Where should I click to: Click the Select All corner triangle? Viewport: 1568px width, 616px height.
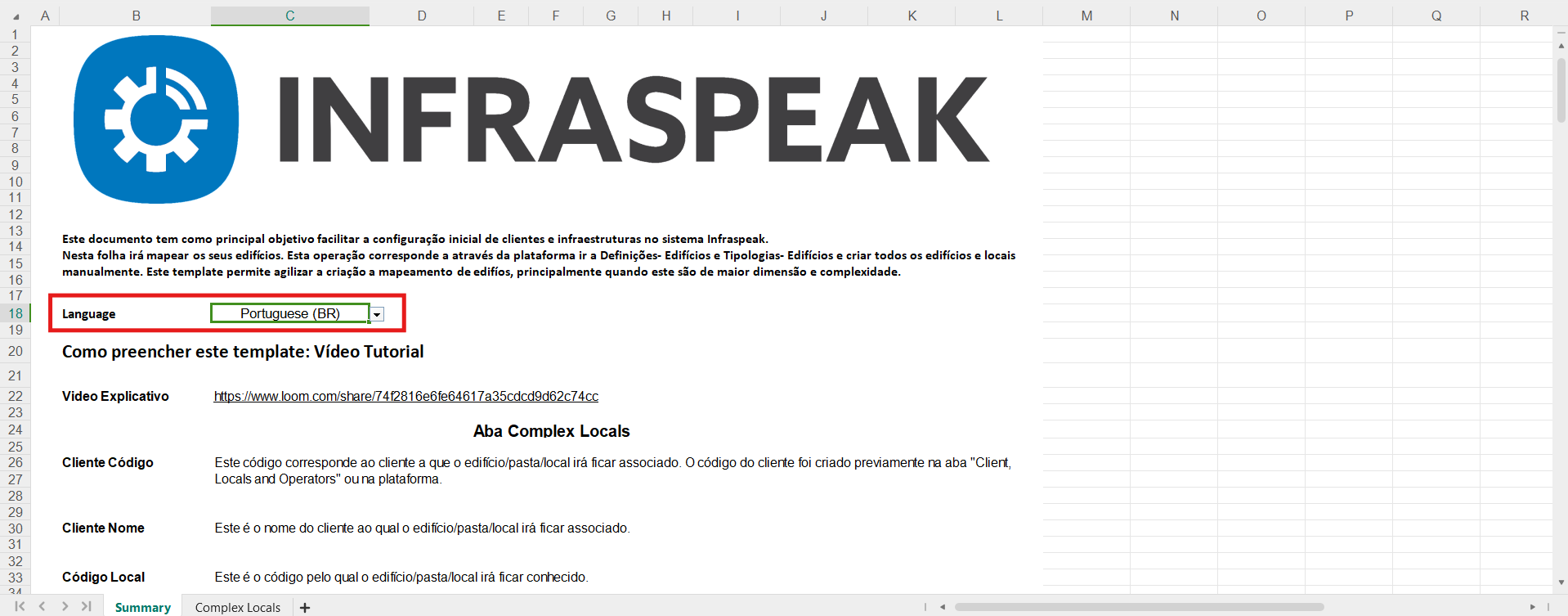pos(16,16)
